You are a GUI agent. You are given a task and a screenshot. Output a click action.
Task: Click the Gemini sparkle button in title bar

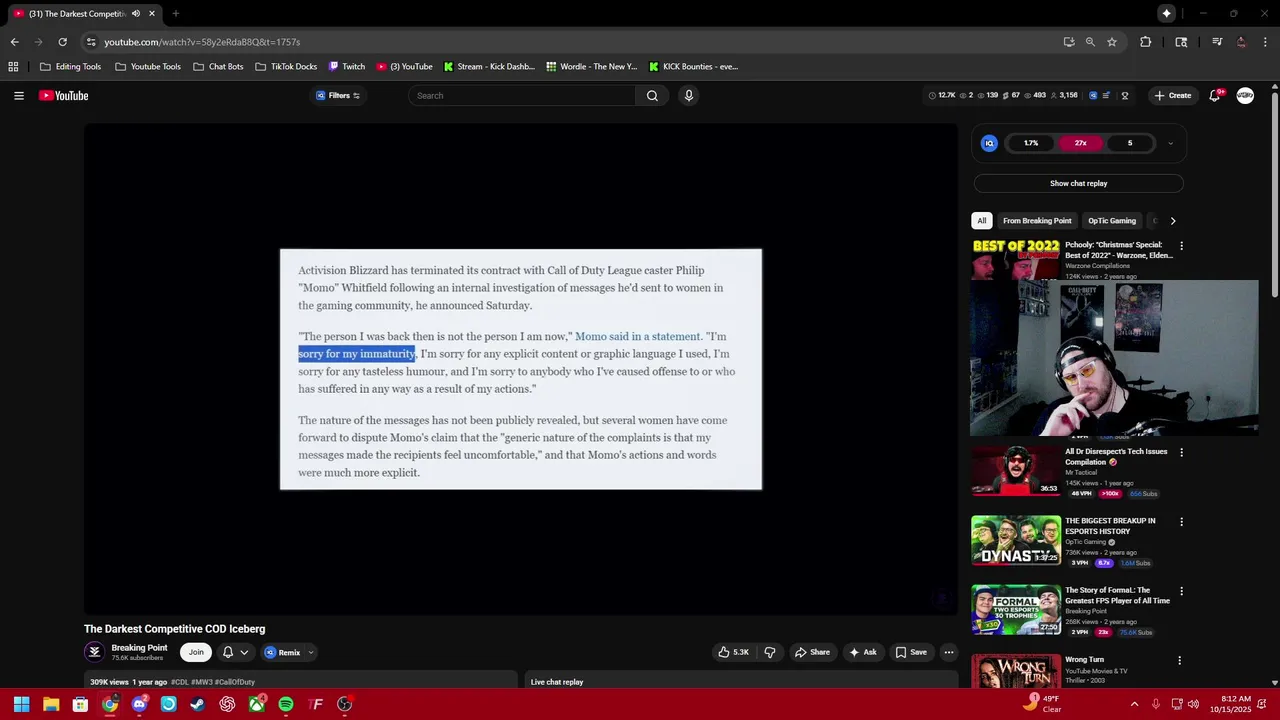(x=1166, y=14)
